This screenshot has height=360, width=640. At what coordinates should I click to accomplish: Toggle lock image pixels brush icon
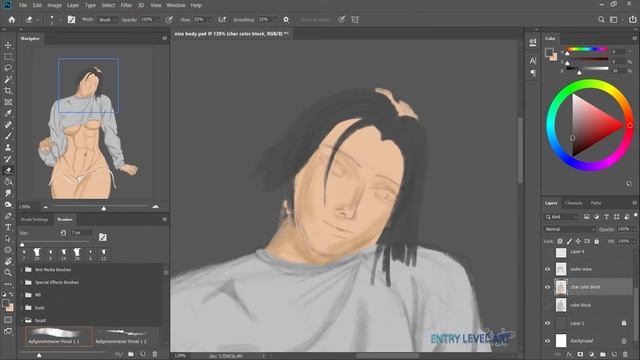click(569, 241)
